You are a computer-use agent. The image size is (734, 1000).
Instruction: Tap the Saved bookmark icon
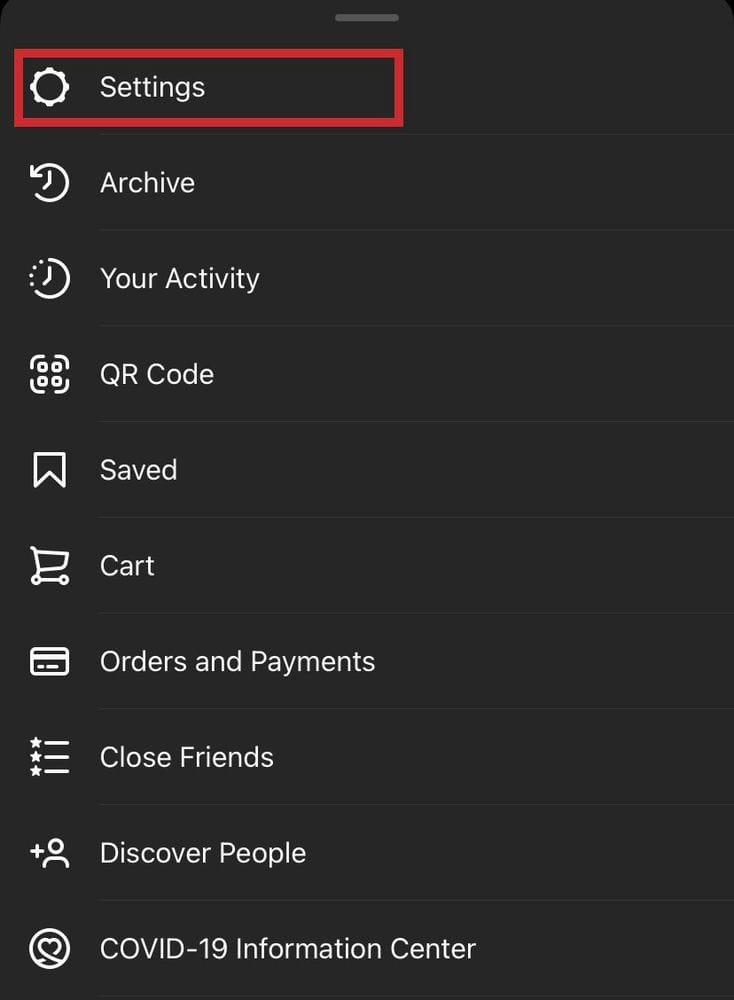[x=49, y=470]
